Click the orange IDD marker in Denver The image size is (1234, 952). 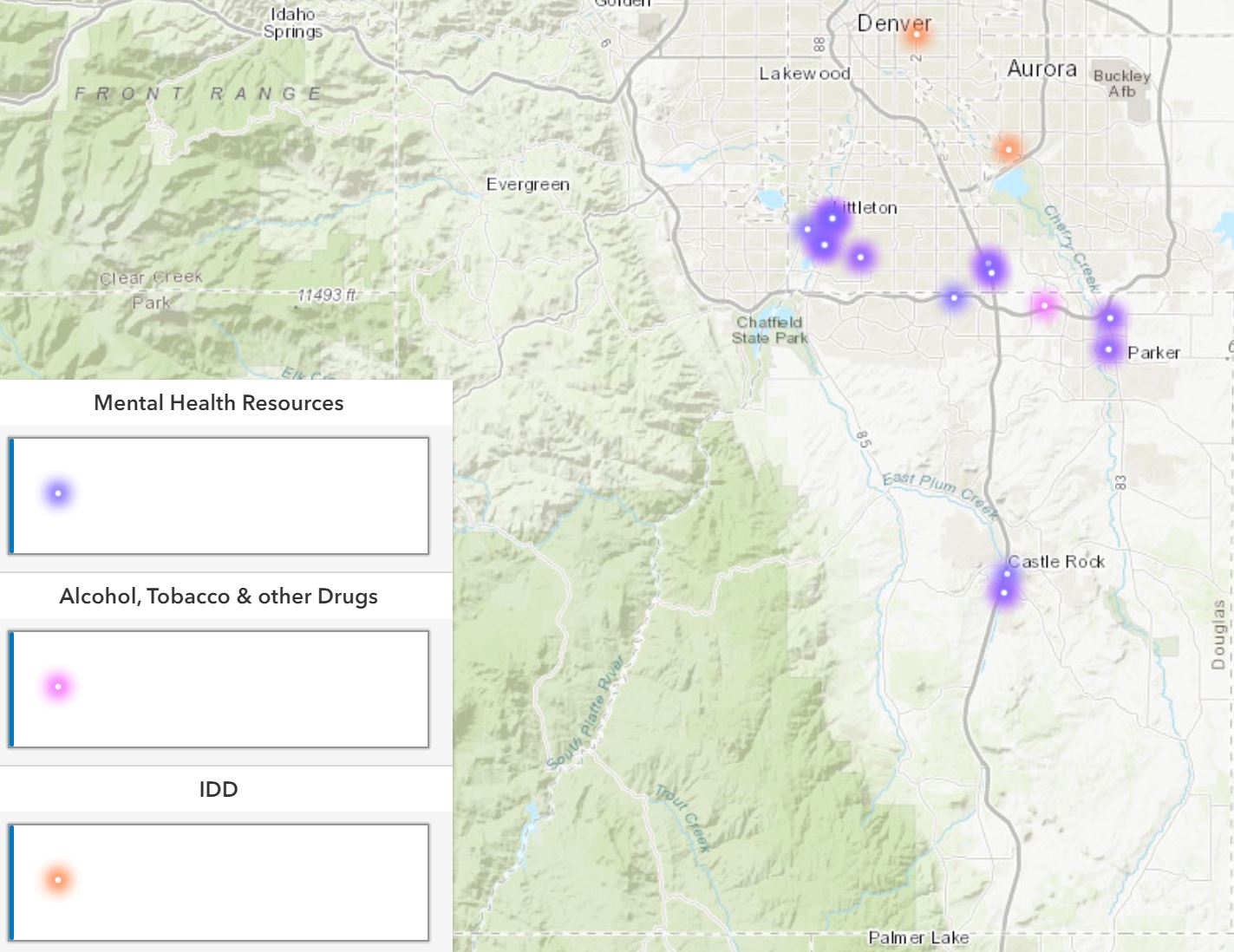[917, 35]
